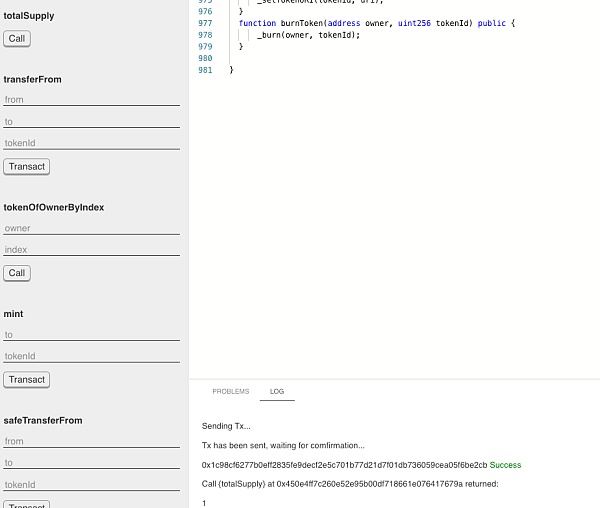The height and width of the screenshot is (508, 600).
Task: Switch to the PROBLEMS tab
Action: click(x=230, y=391)
